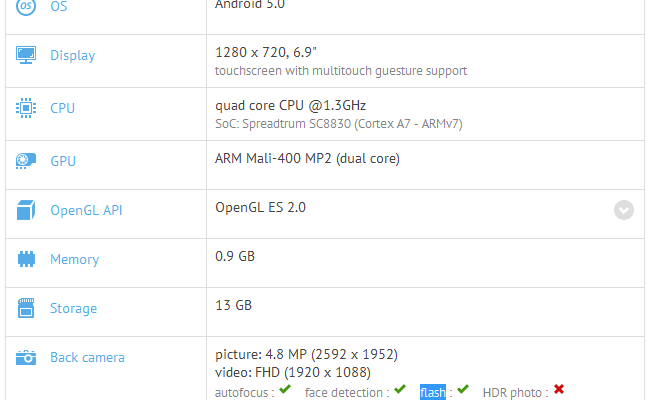The height and width of the screenshot is (400, 650).
Task: Click the autofocus green checkmark
Action: (285, 389)
